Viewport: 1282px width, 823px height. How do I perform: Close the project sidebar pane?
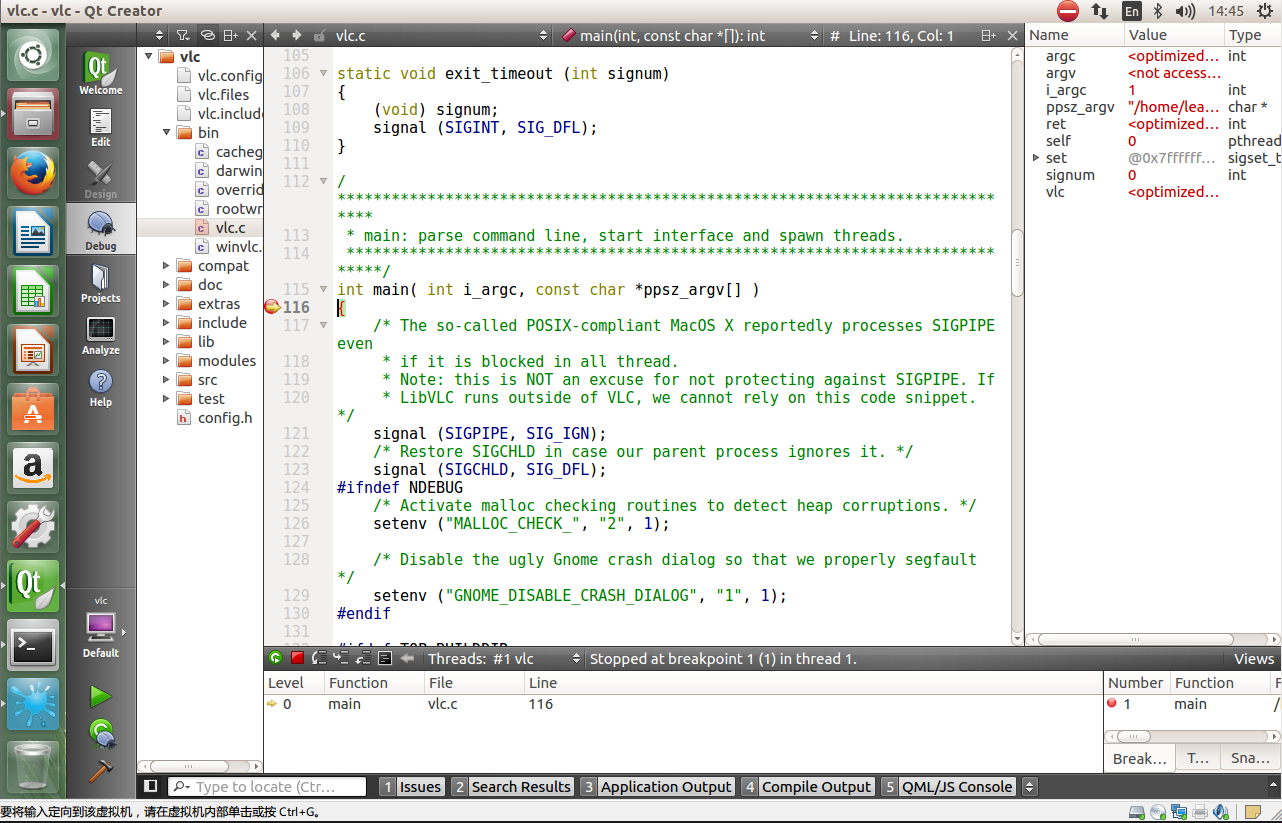[251, 35]
